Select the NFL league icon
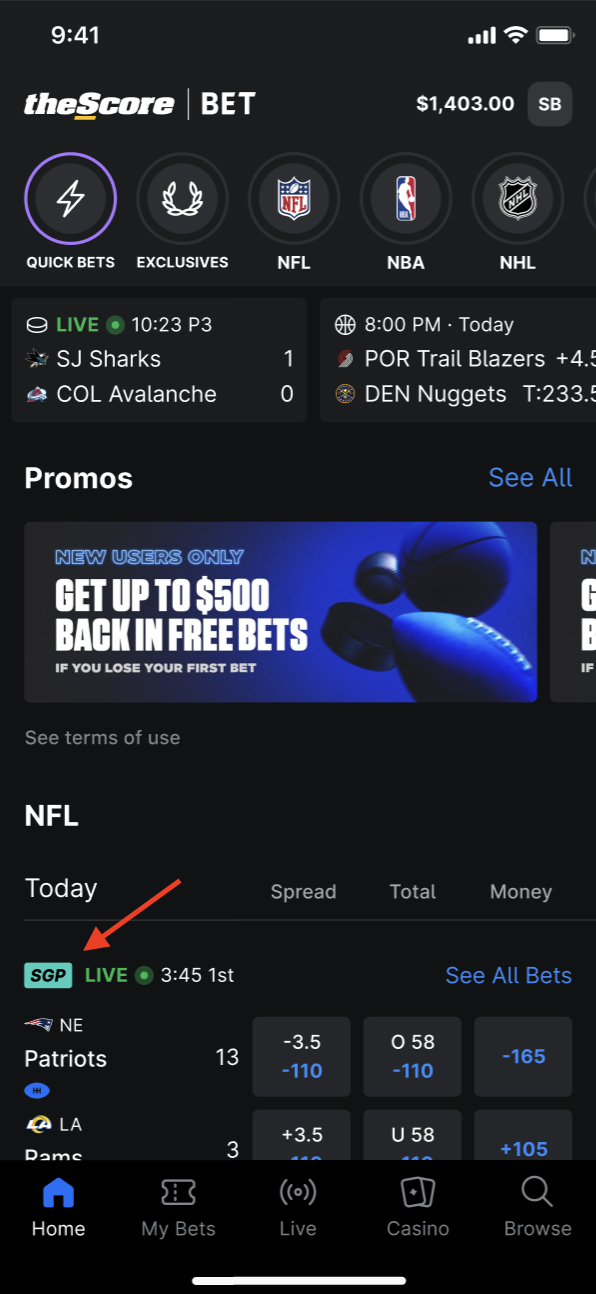The height and width of the screenshot is (1294, 596). (x=294, y=199)
